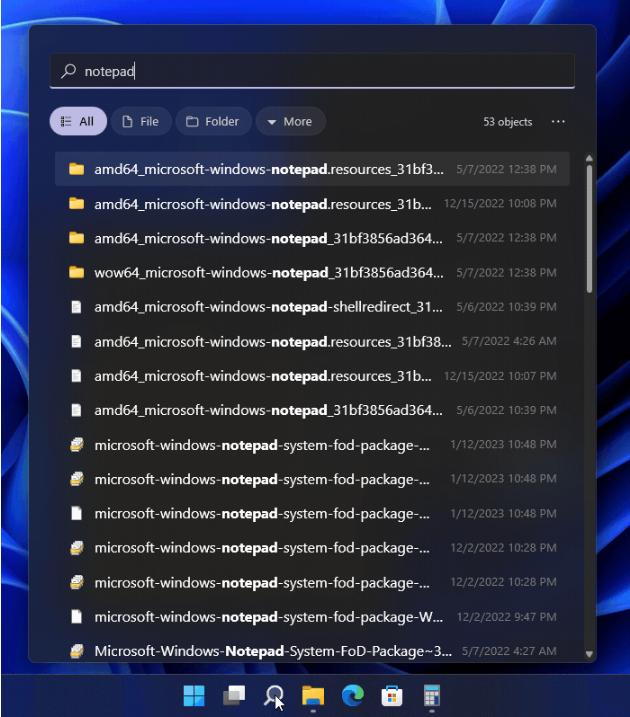The image size is (630, 717).
Task: Expand the More filter dropdown
Action: 291,121
